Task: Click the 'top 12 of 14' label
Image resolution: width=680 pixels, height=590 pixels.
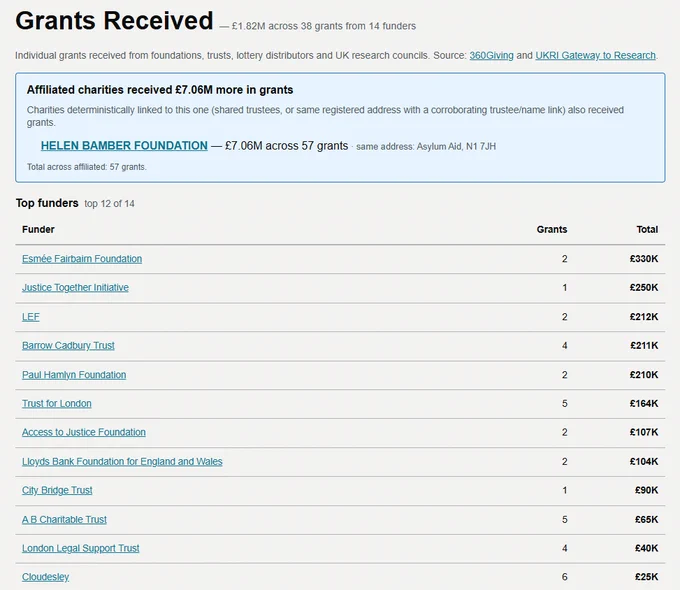Action: pos(109,204)
